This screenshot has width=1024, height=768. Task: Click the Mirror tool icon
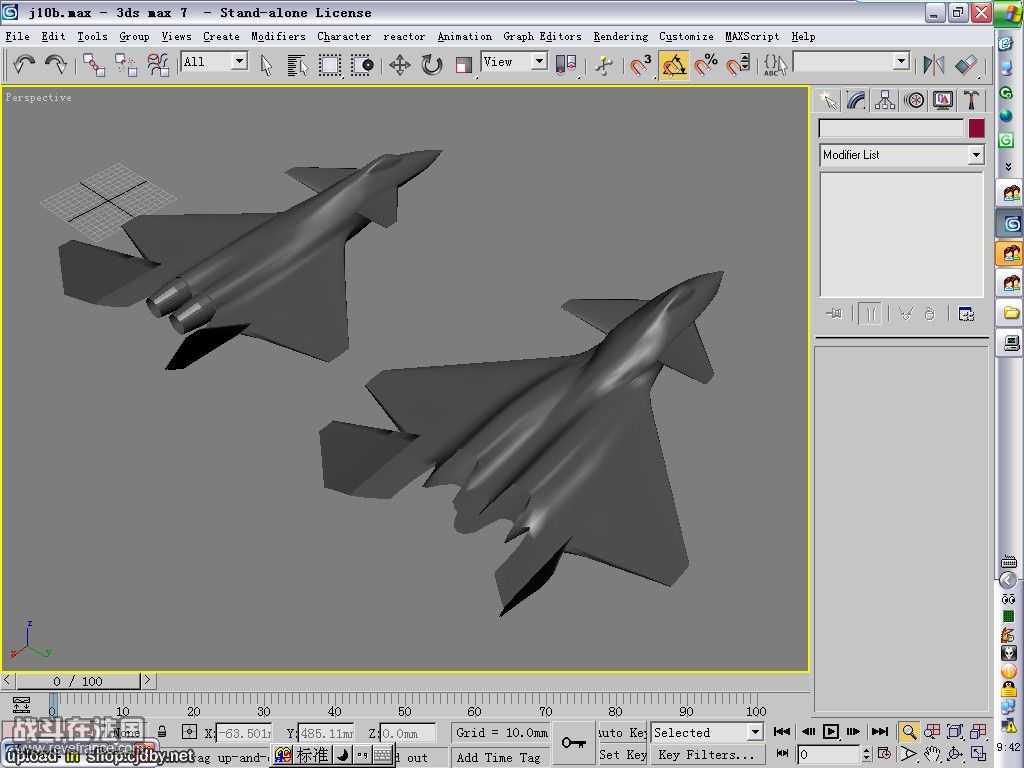[x=934, y=65]
